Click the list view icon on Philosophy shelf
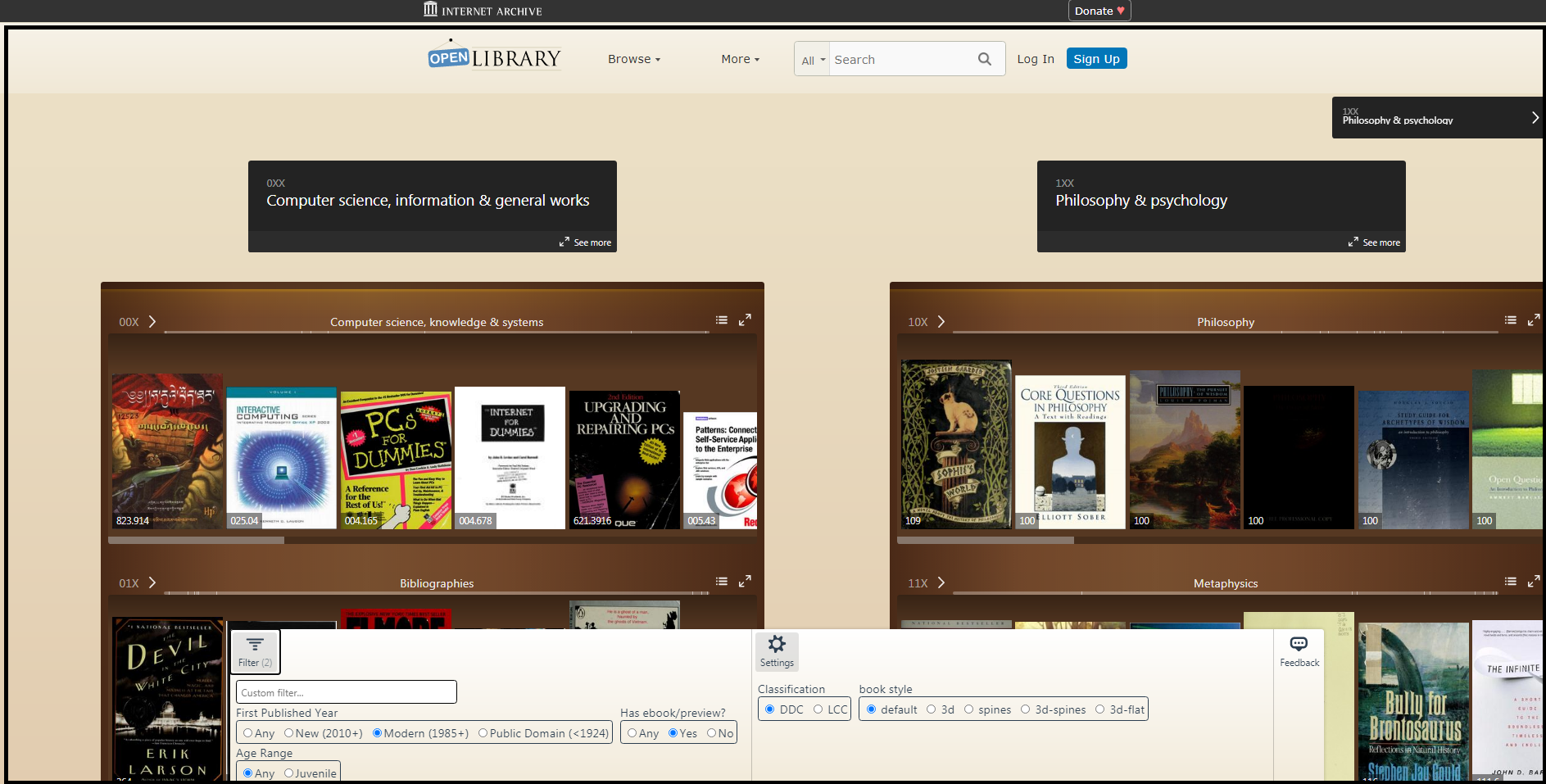1546x784 pixels. [x=1510, y=319]
